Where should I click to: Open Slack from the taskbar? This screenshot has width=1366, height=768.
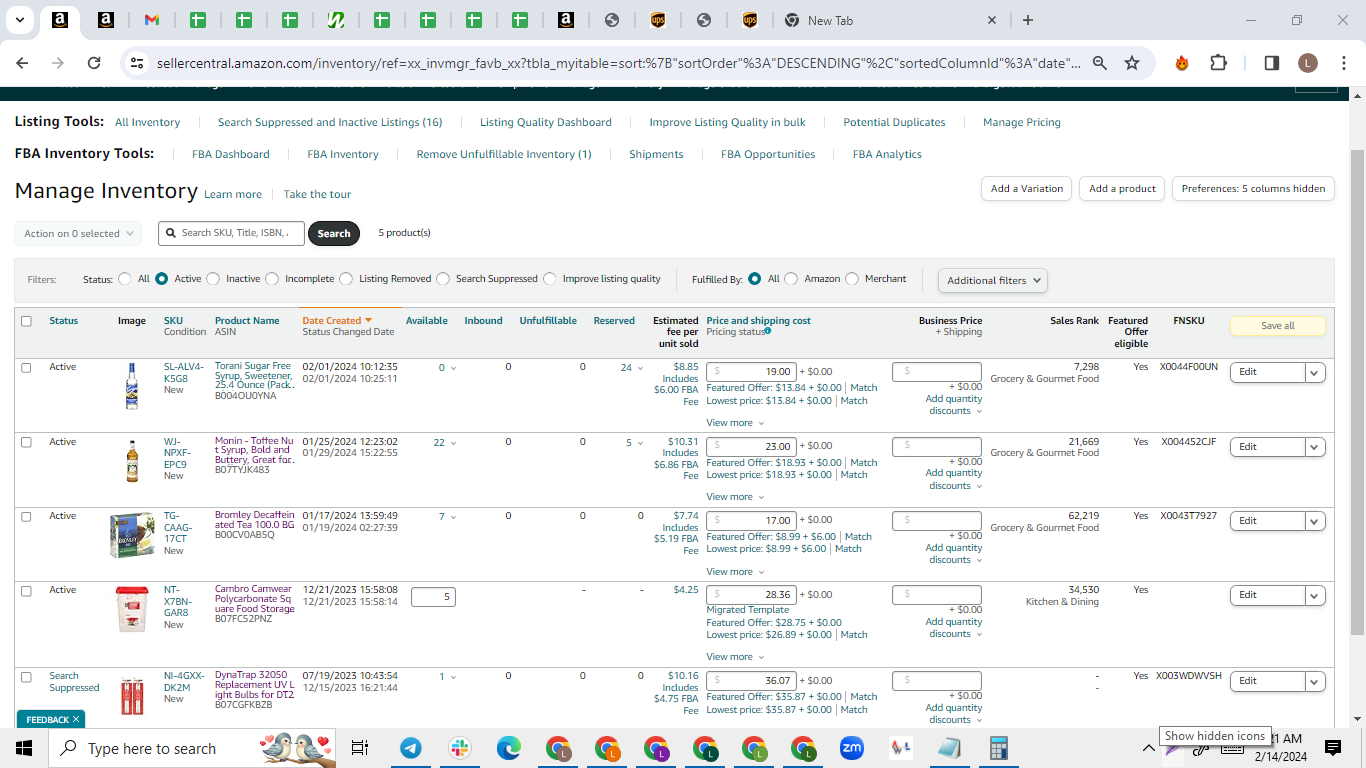coord(460,748)
